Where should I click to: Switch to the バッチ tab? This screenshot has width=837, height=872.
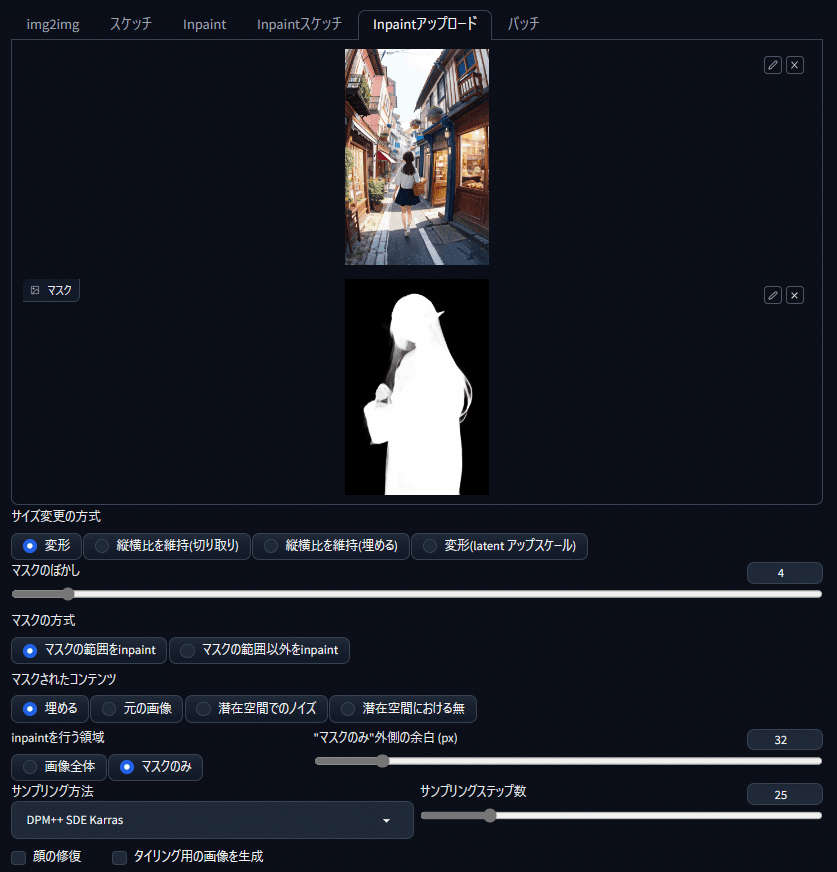pyautogui.click(x=523, y=23)
